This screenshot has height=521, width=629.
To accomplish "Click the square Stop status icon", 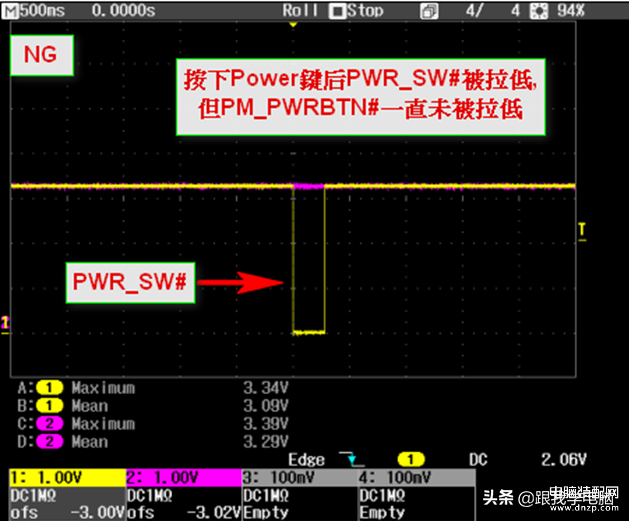I will pos(337,11).
